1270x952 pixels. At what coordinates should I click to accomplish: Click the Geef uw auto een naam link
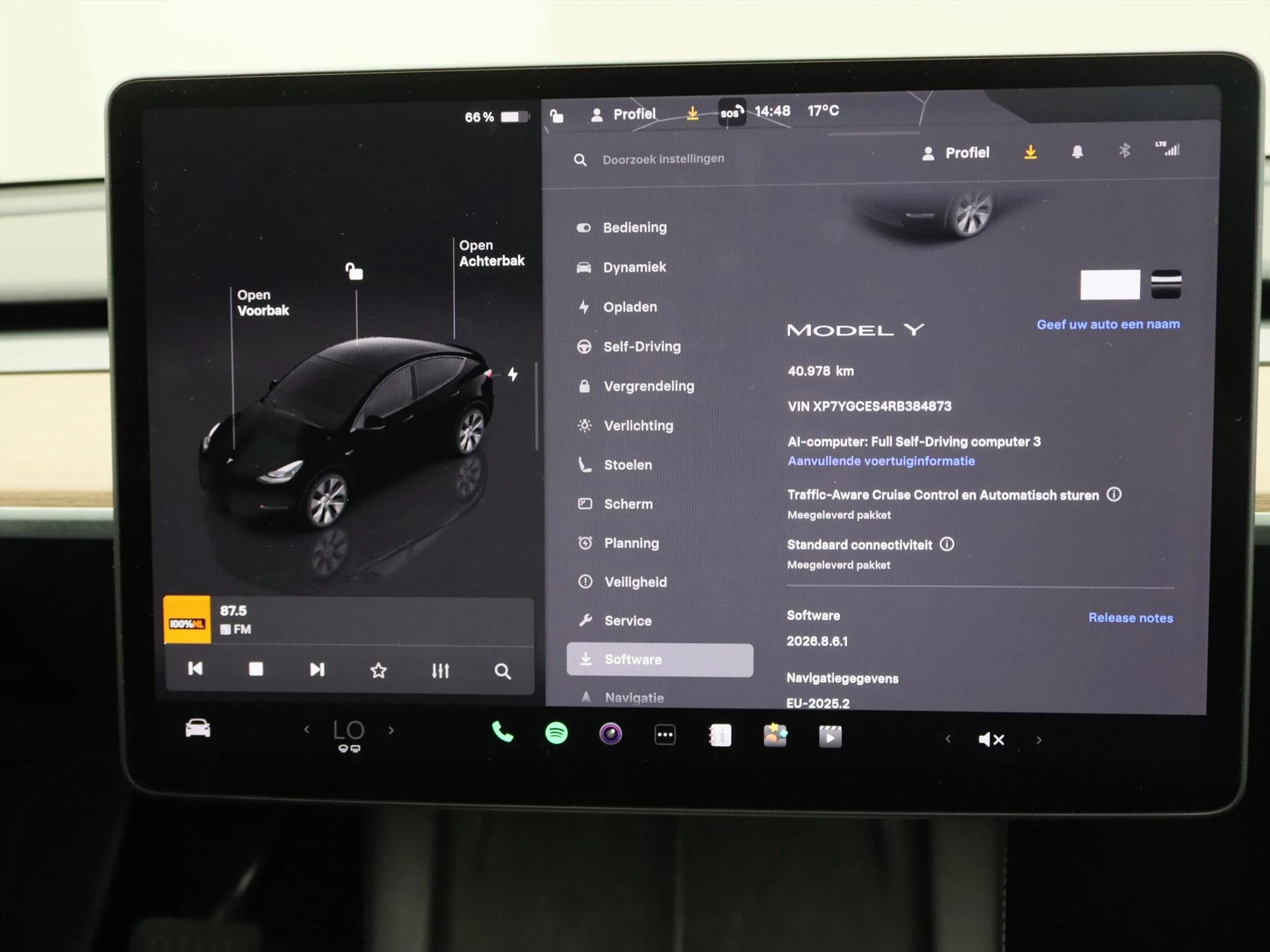click(1108, 325)
